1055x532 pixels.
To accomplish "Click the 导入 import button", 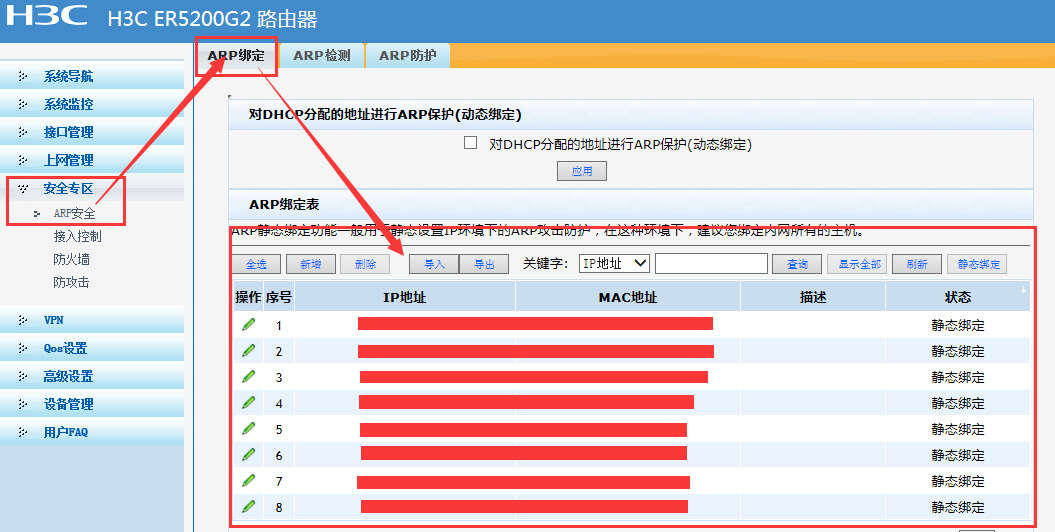I will click(434, 264).
